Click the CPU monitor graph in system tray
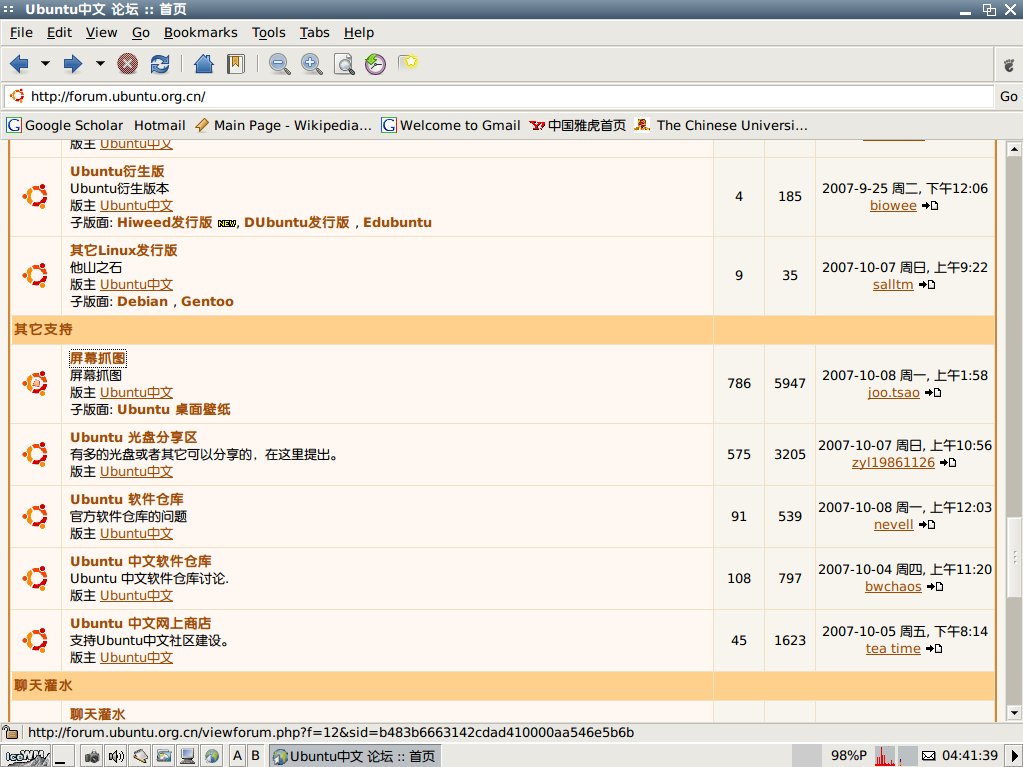Viewport: 1023px width, 767px height. pyautogui.click(x=885, y=756)
